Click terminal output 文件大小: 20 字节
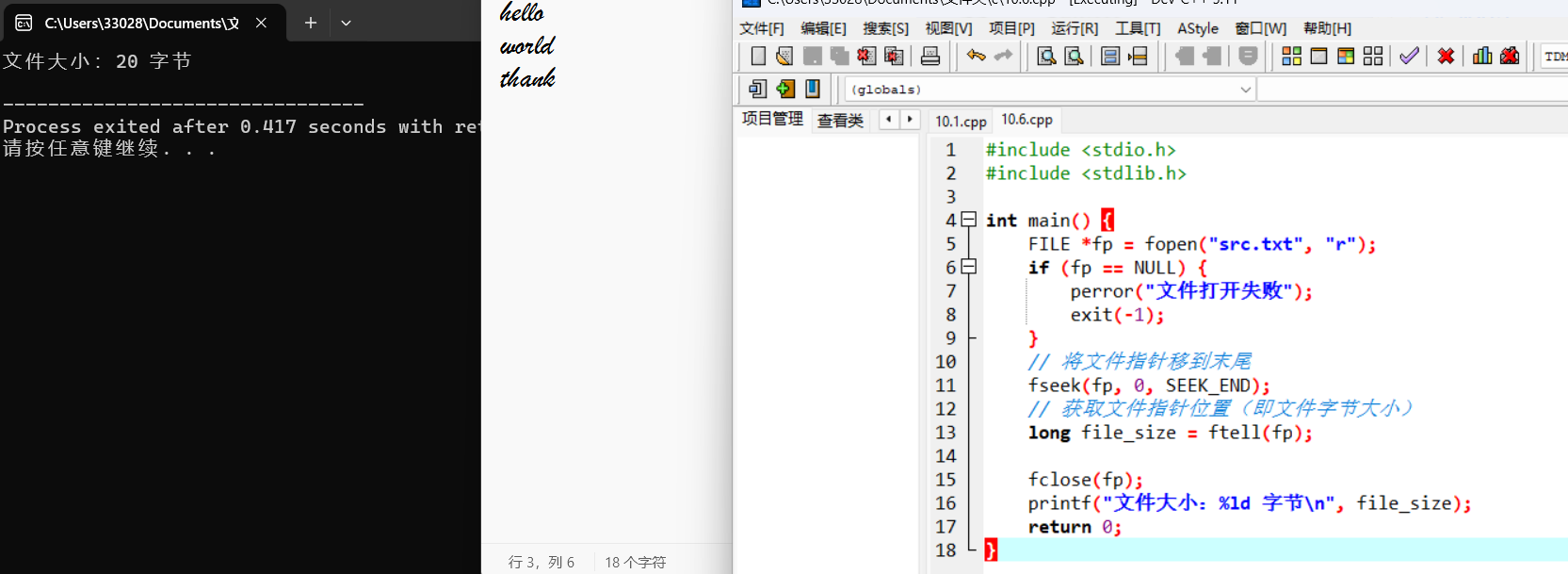 (x=97, y=61)
